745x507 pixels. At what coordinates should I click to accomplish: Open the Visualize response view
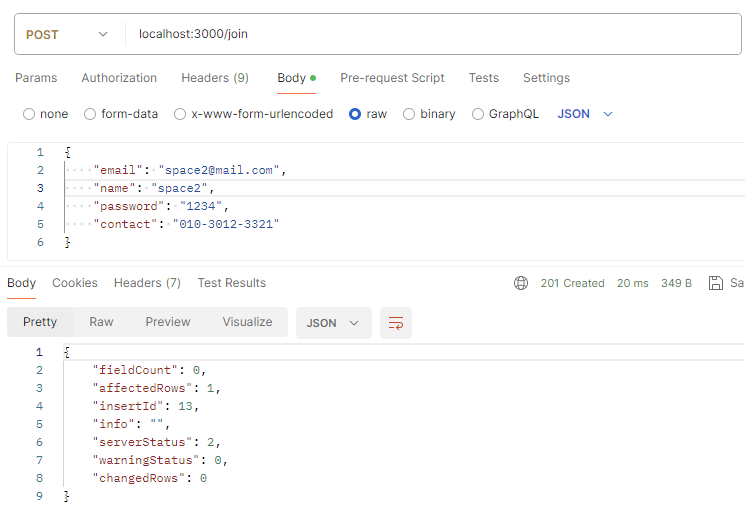coord(247,322)
